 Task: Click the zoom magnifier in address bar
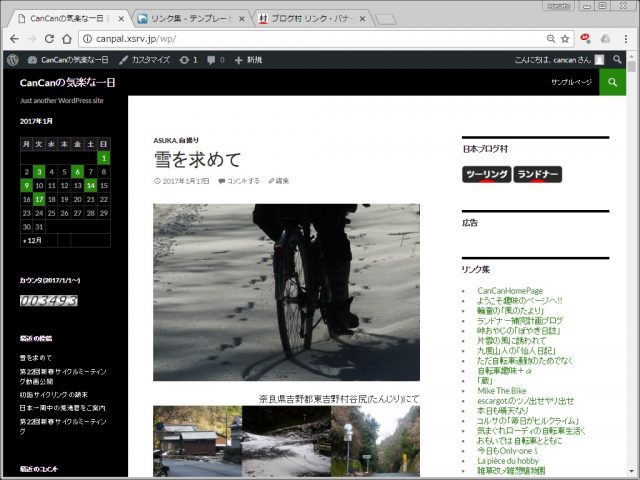551,39
